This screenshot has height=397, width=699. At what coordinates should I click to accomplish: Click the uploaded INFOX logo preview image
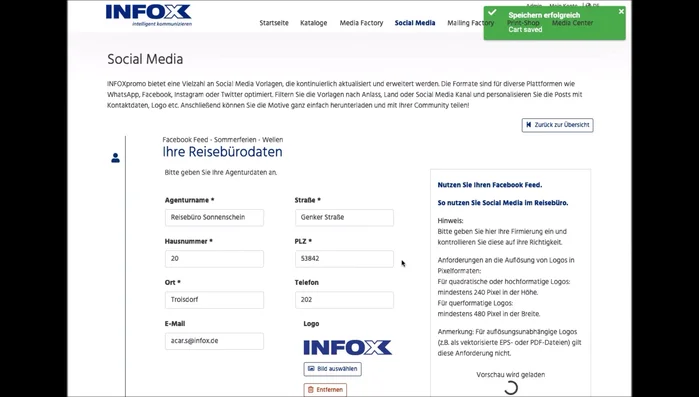click(348, 348)
